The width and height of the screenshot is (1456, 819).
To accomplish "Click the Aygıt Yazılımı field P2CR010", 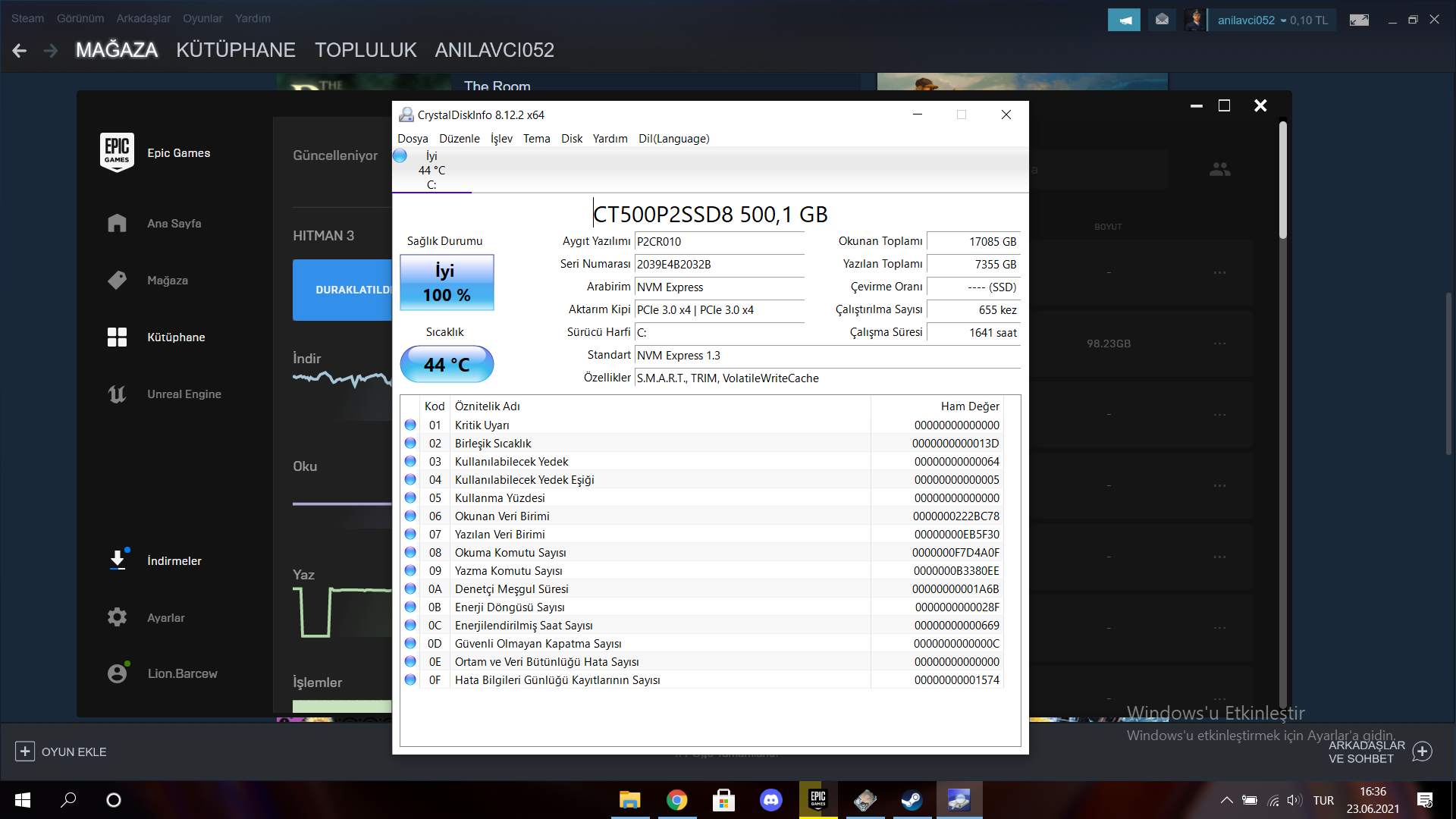I will [x=719, y=242].
